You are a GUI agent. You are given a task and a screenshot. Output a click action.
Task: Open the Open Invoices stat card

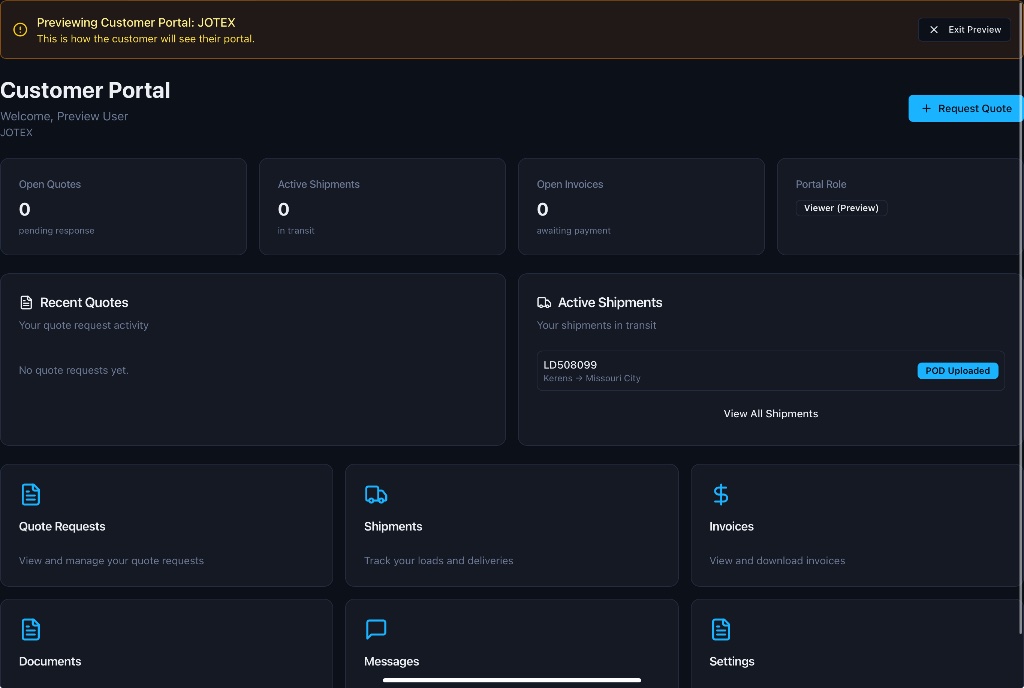[641, 206]
